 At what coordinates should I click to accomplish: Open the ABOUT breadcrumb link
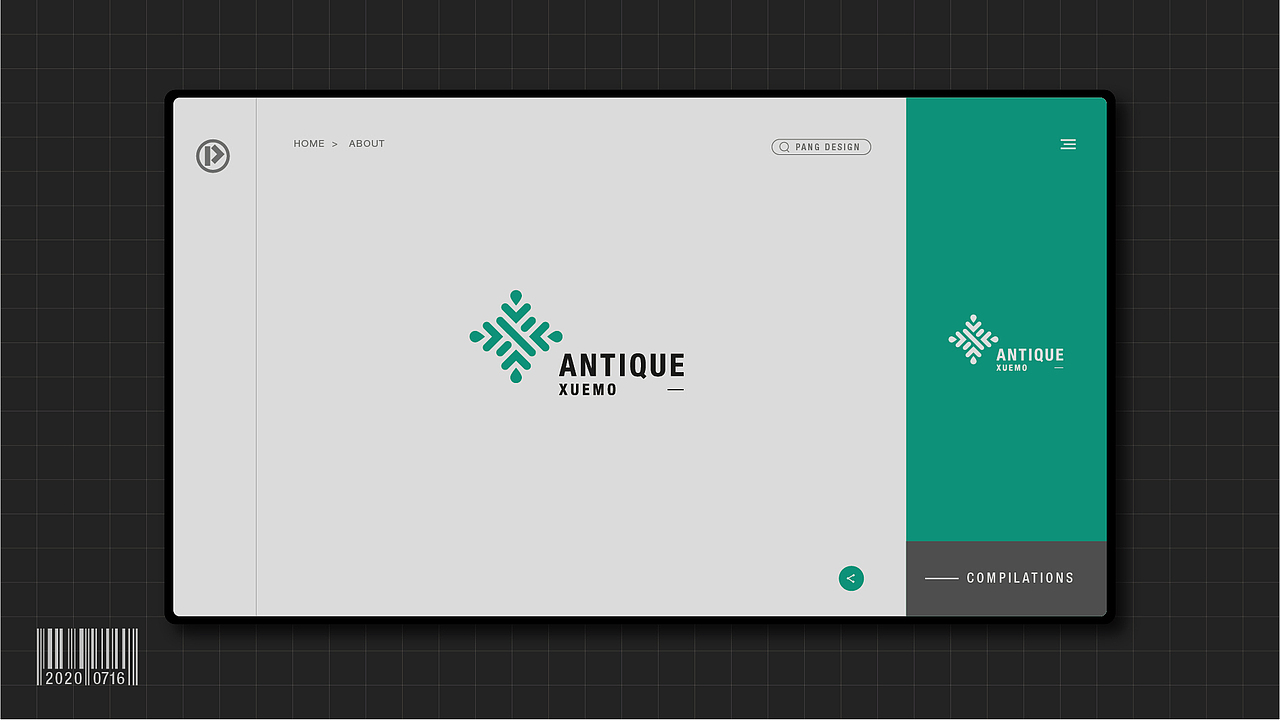[367, 144]
